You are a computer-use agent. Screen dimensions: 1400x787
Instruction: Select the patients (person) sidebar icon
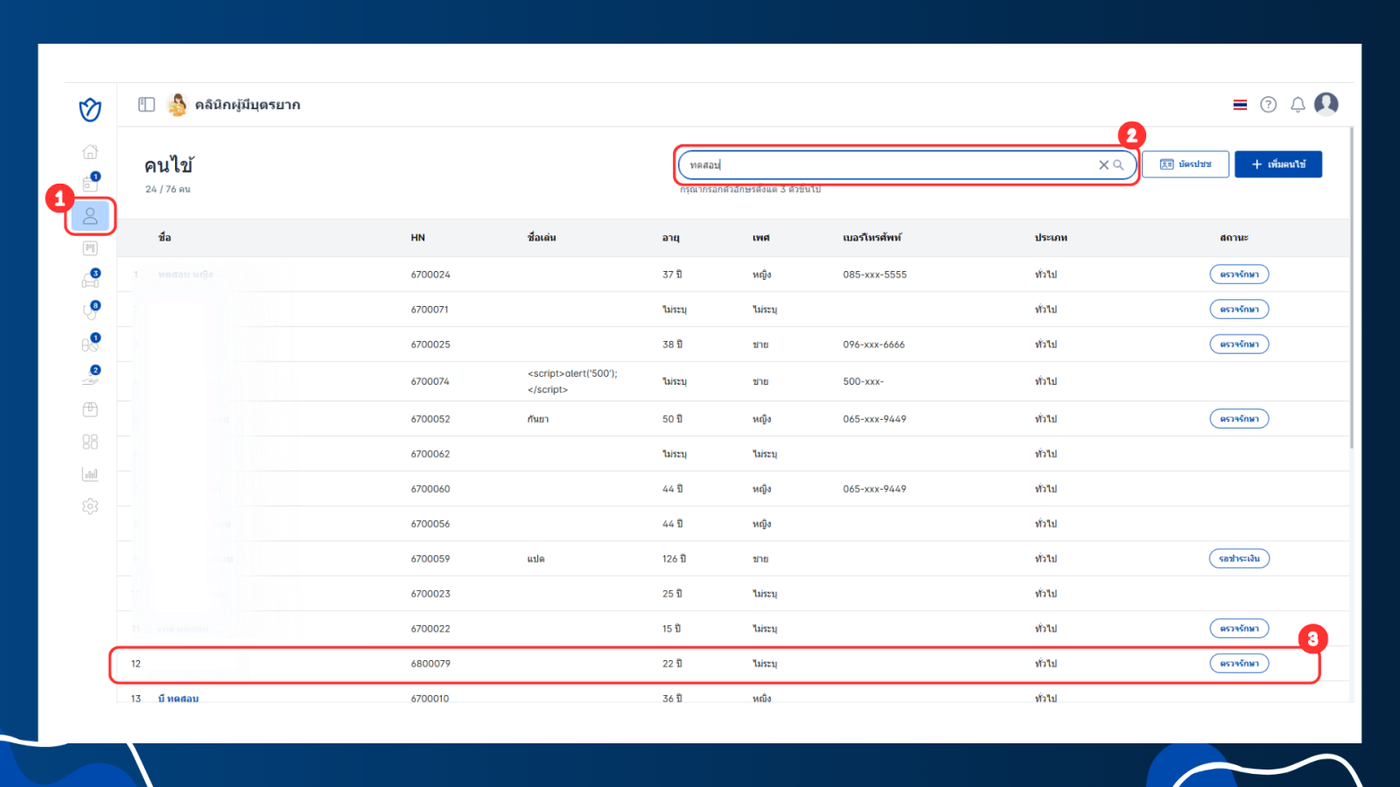tap(90, 216)
